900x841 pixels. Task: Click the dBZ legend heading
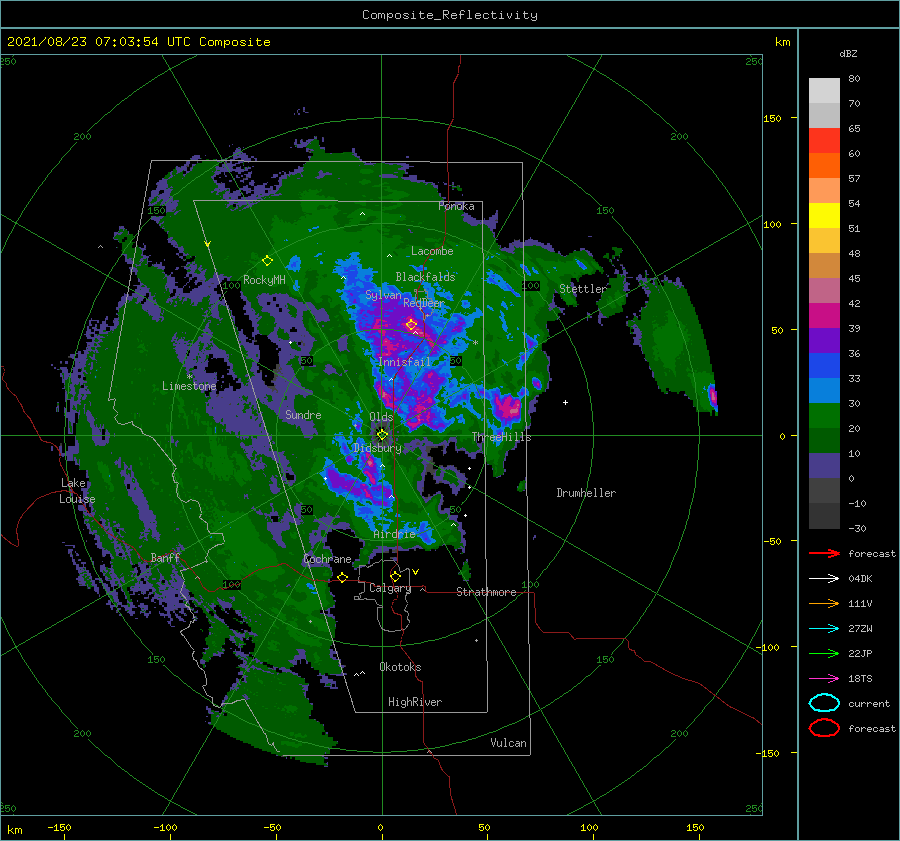pyautogui.click(x=848, y=53)
